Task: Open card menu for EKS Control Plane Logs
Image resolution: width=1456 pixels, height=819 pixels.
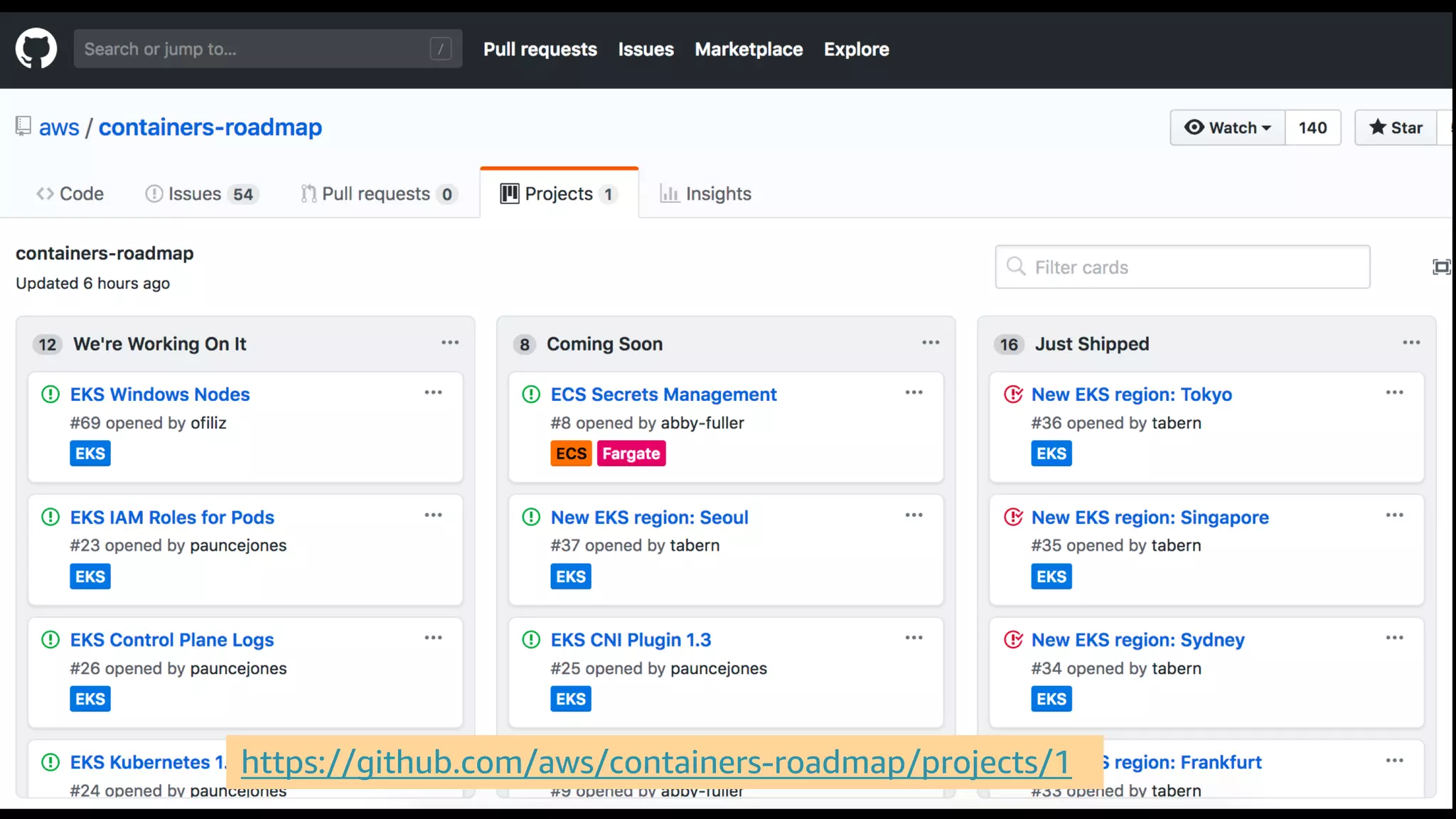Action: coord(433,638)
